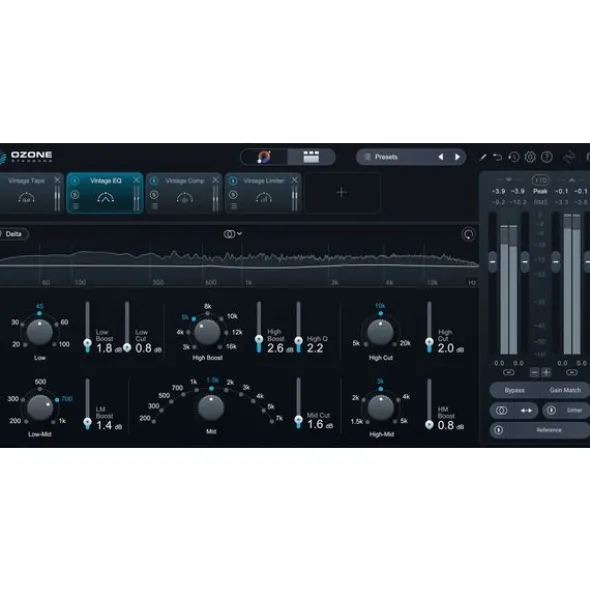Click the Low Cut slider handle
Image resolution: width=590 pixels, height=591 pixels.
[x=127, y=347]
